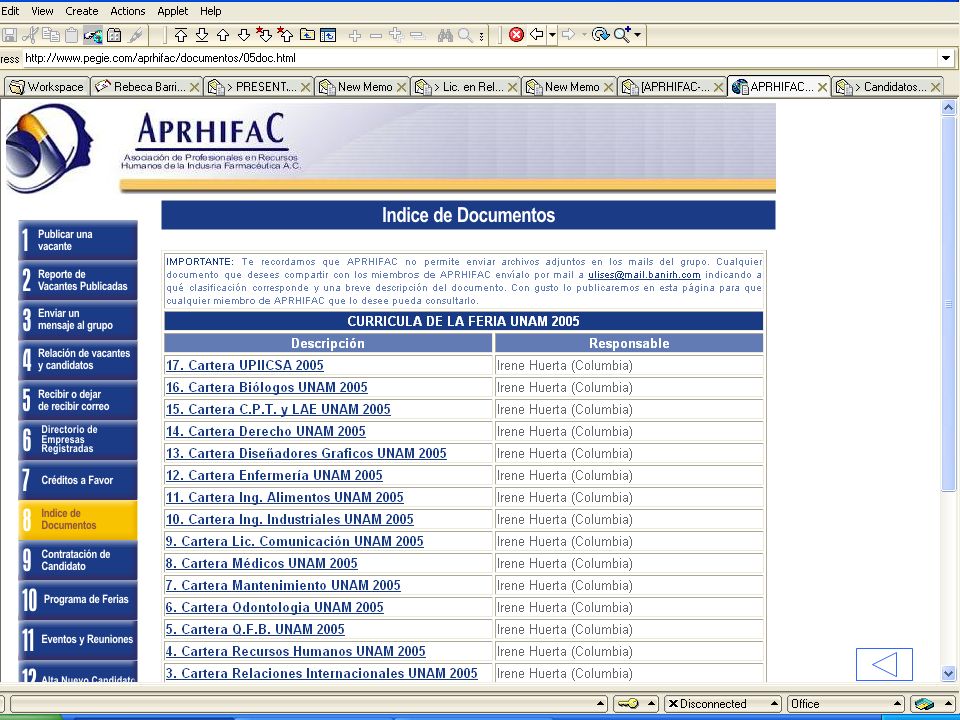The height and width of the screenshot is (720, 960).
Task: Click the Refresh page globe icon
Action: coord(601,35)
